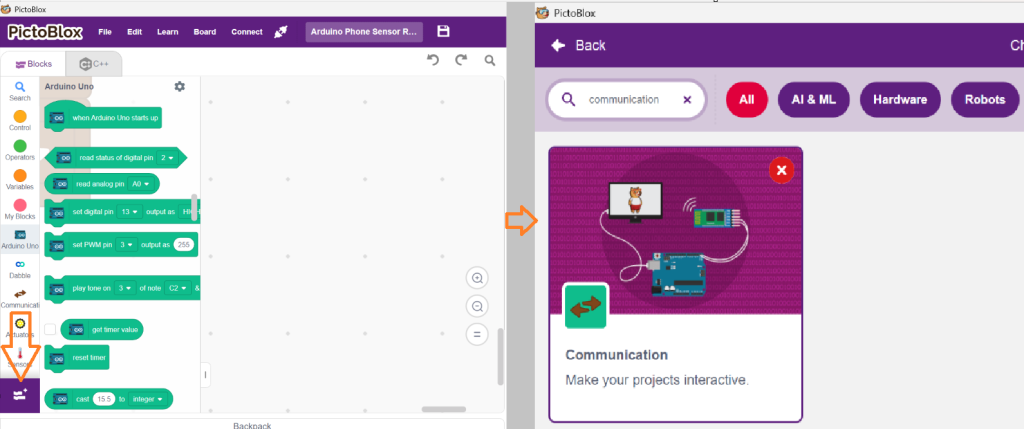Screen dimensions: 1024x429
Task: Select the AI & ML filter
Action: coord(814,100)
